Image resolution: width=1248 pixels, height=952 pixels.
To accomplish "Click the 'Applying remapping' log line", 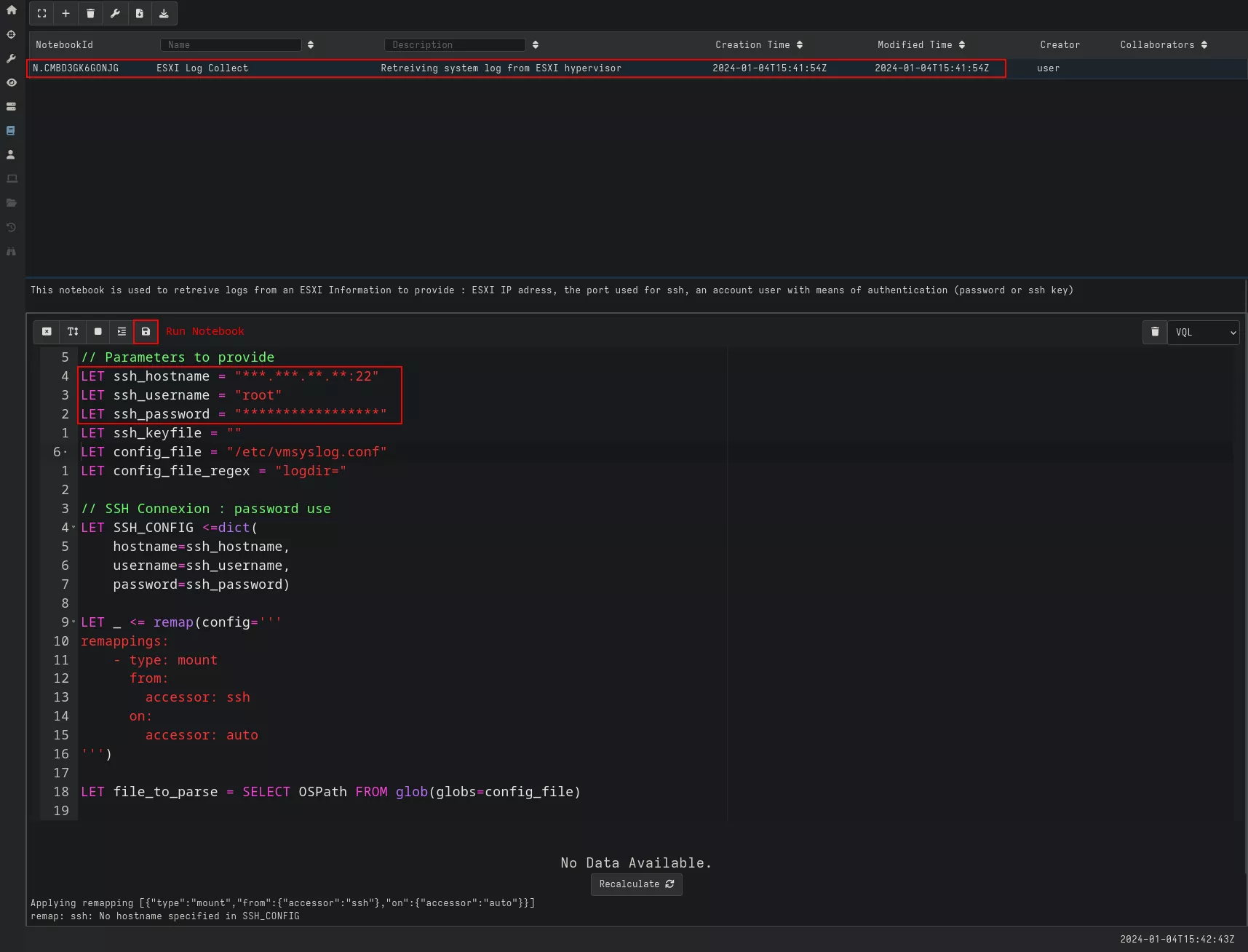I will click(282, 903).
